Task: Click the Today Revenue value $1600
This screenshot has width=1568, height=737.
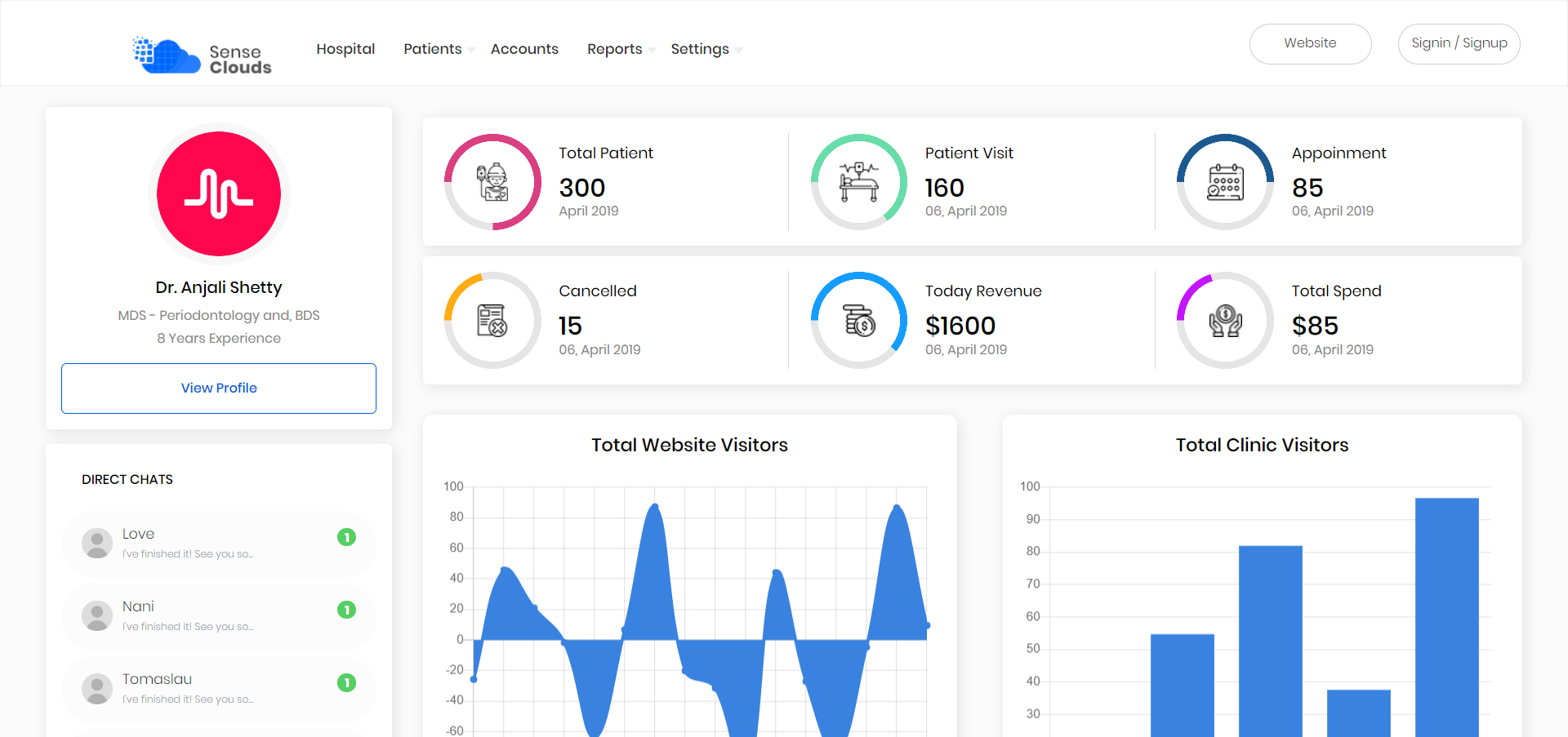Action: pos(960,326)
